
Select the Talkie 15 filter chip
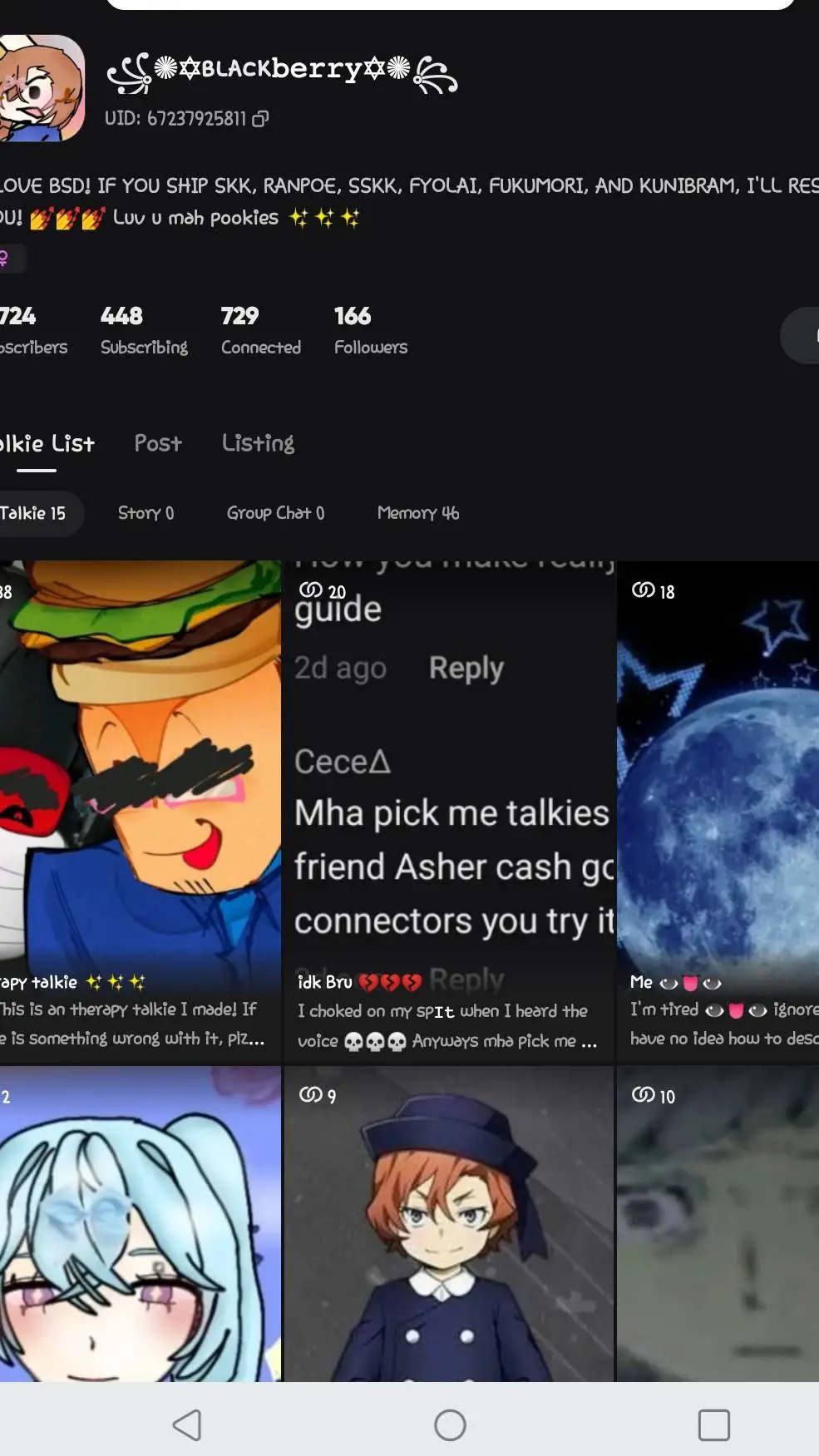point(35,513)
